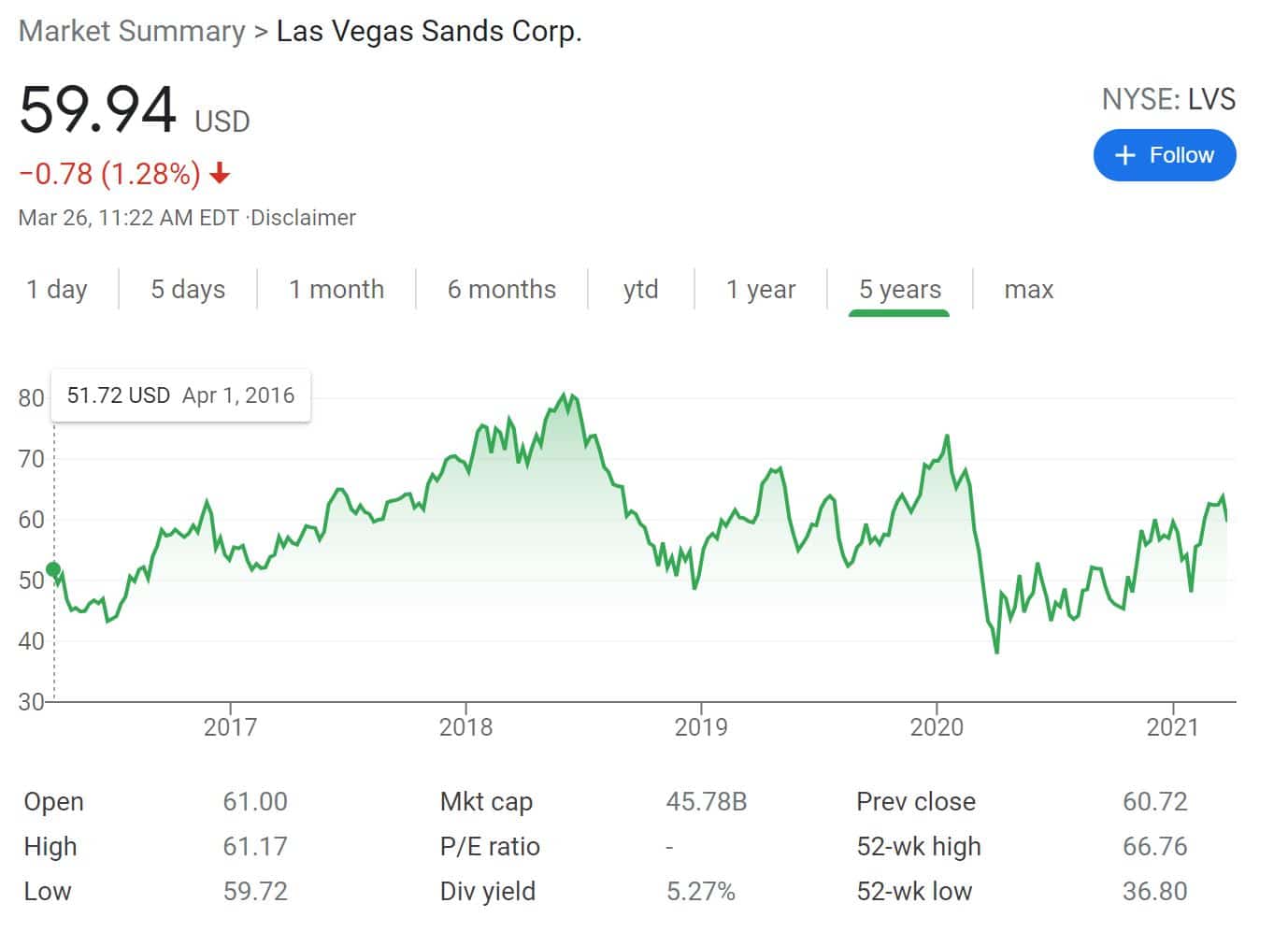View the ytd chart range
1288x932 pixels.
point(641,289)
